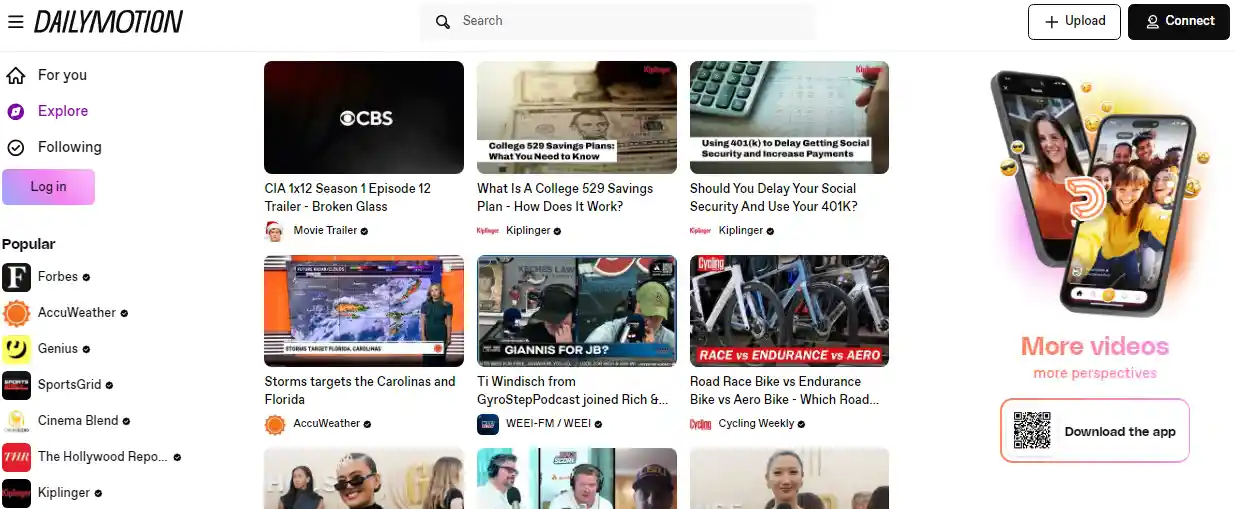This screenshot has height=509, width=1235.
Task: Open The Hollywood Reporter channel link
Action: [x=102, y=457]
